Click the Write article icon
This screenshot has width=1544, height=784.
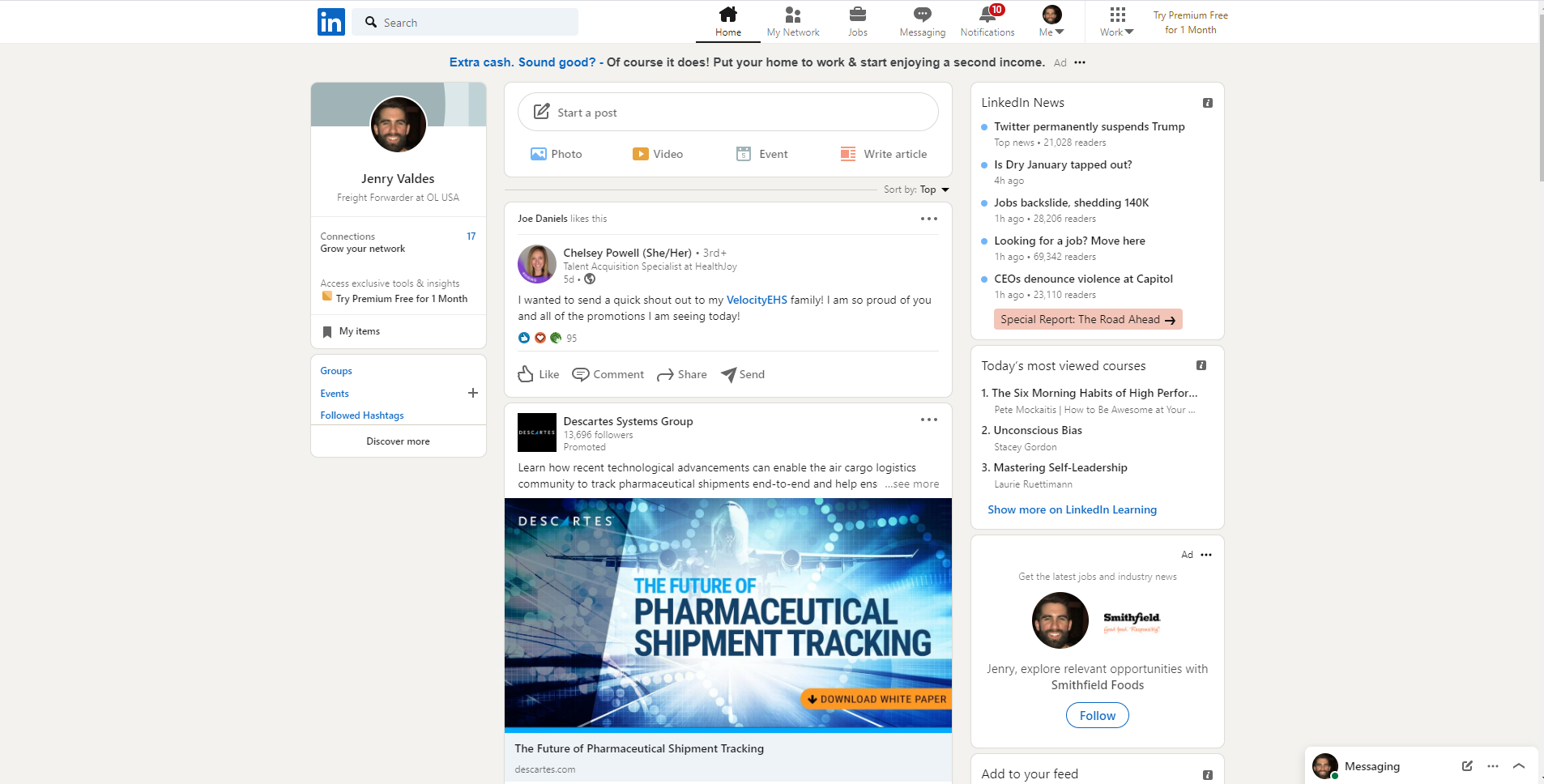coord(848,154)
